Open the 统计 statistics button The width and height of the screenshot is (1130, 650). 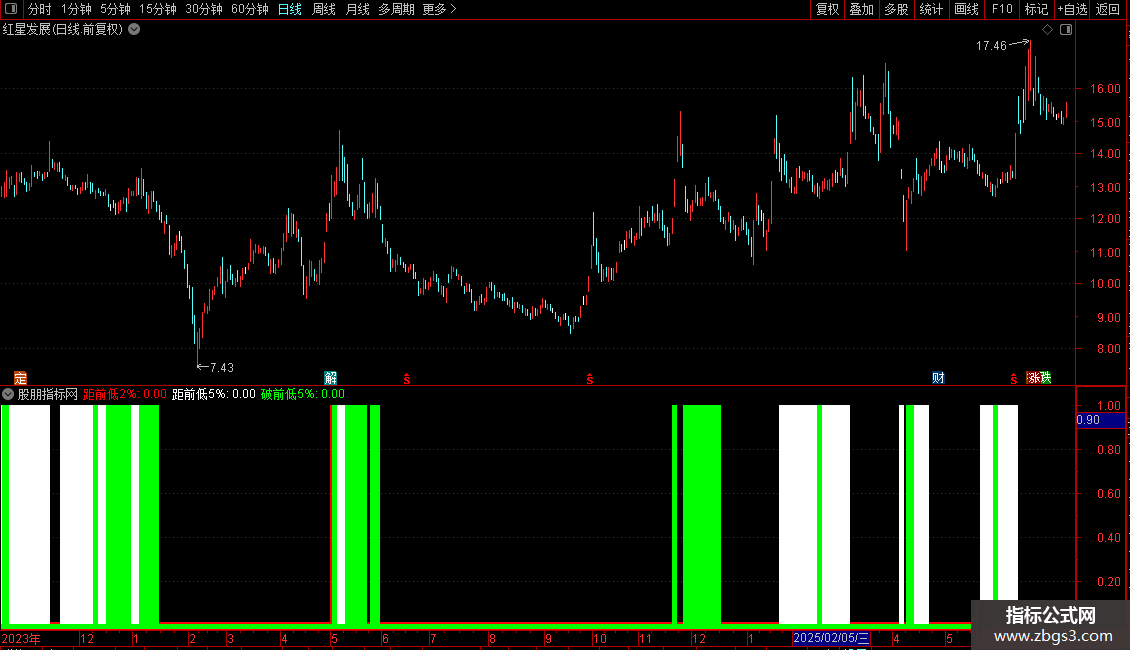[930, 9]
